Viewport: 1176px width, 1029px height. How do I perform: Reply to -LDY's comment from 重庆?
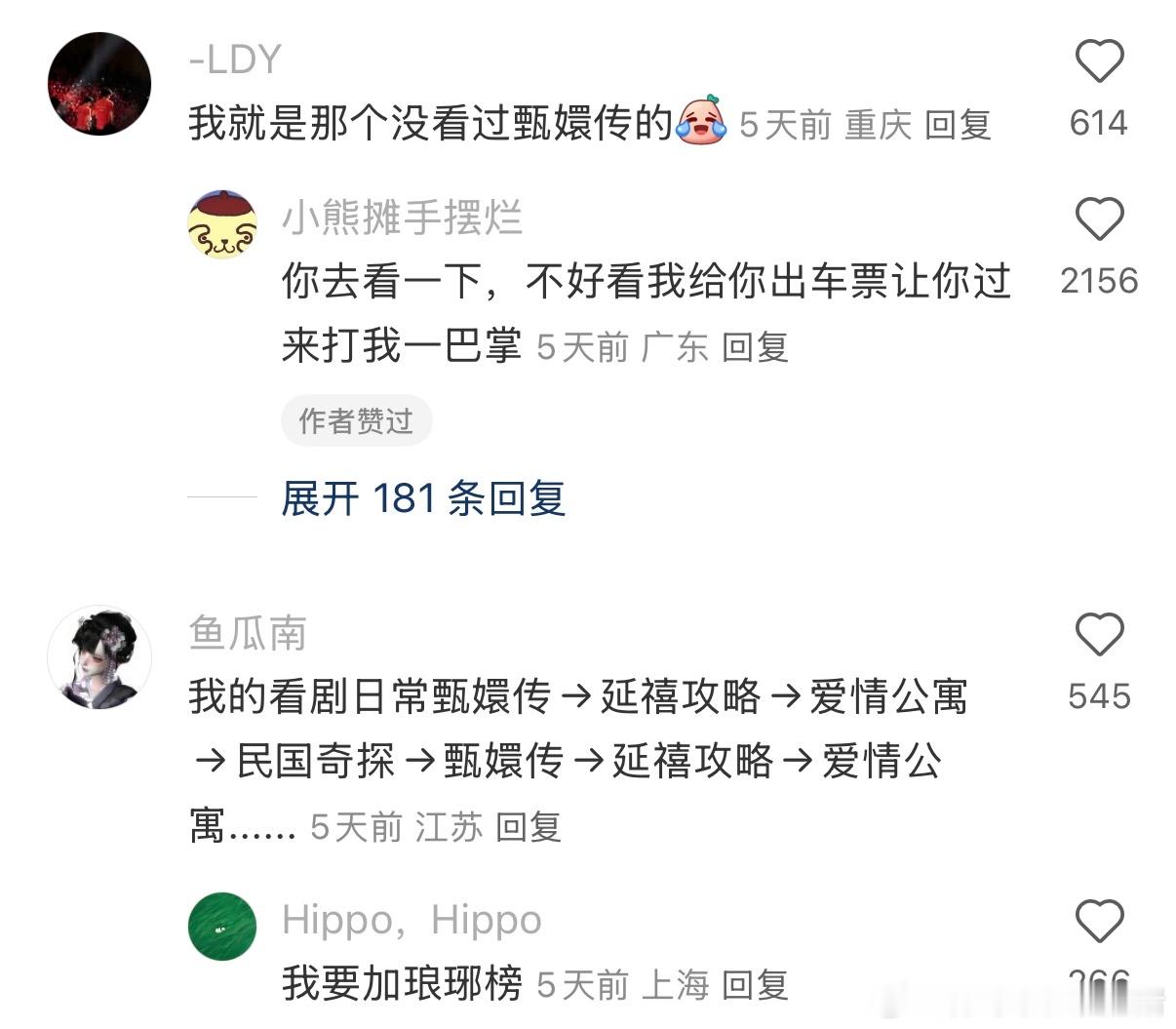pyautogui.click(x=958, y=125)
